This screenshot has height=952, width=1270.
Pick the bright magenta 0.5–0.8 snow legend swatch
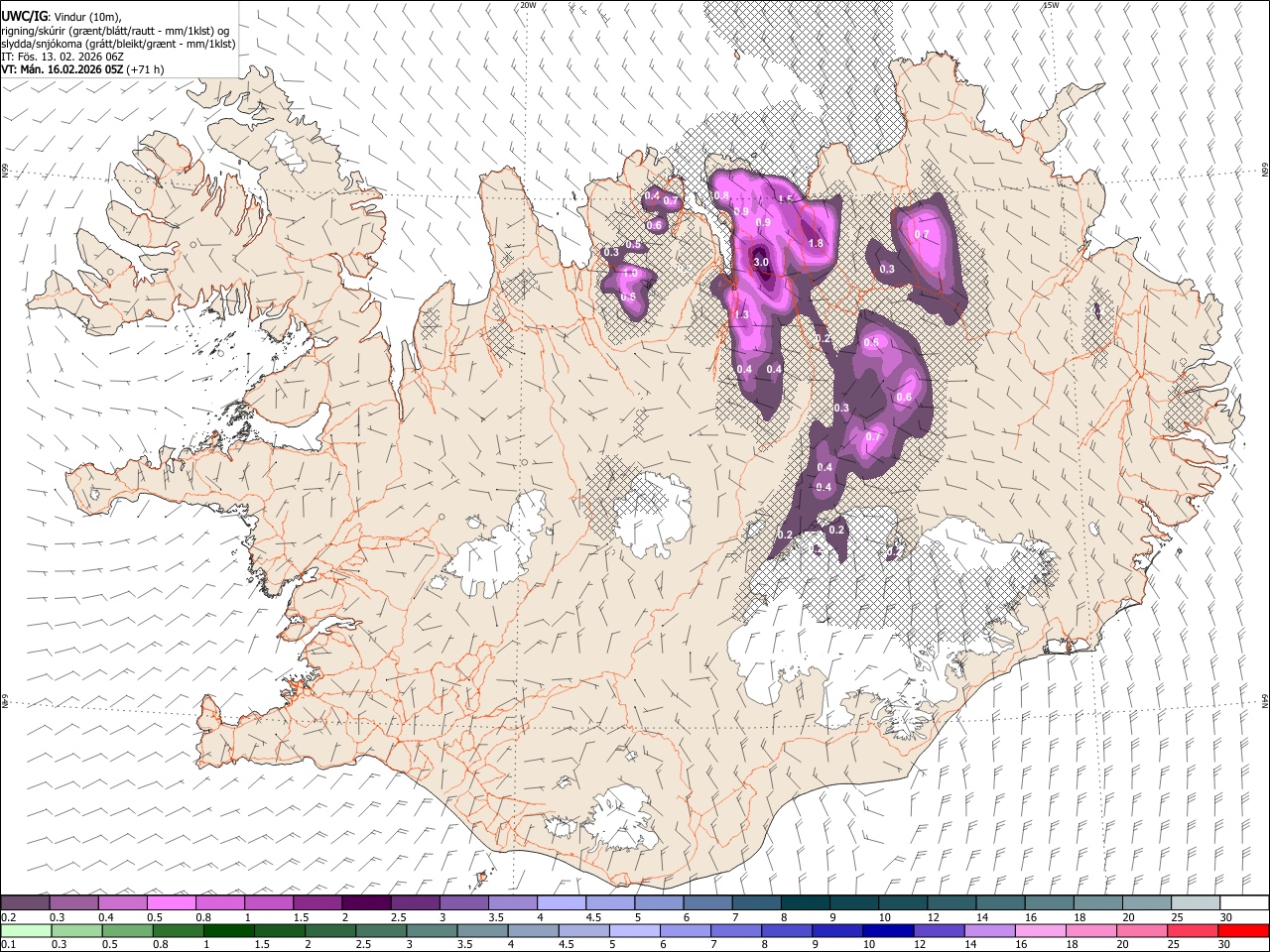172,903
